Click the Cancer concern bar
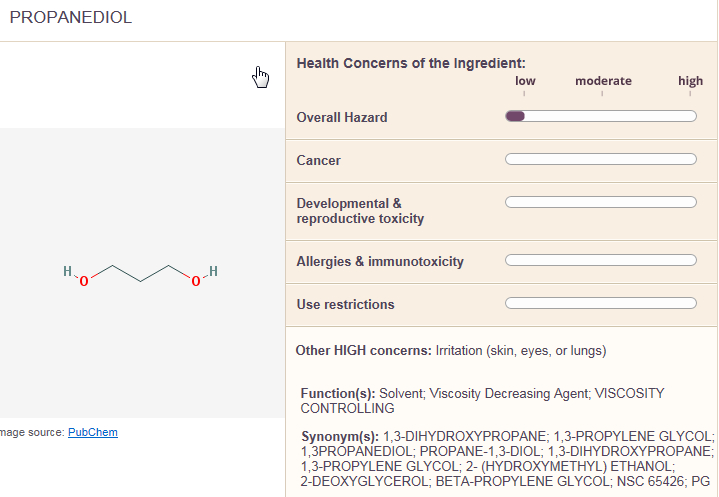The image size is (719, 497). (x=601, y=160)
